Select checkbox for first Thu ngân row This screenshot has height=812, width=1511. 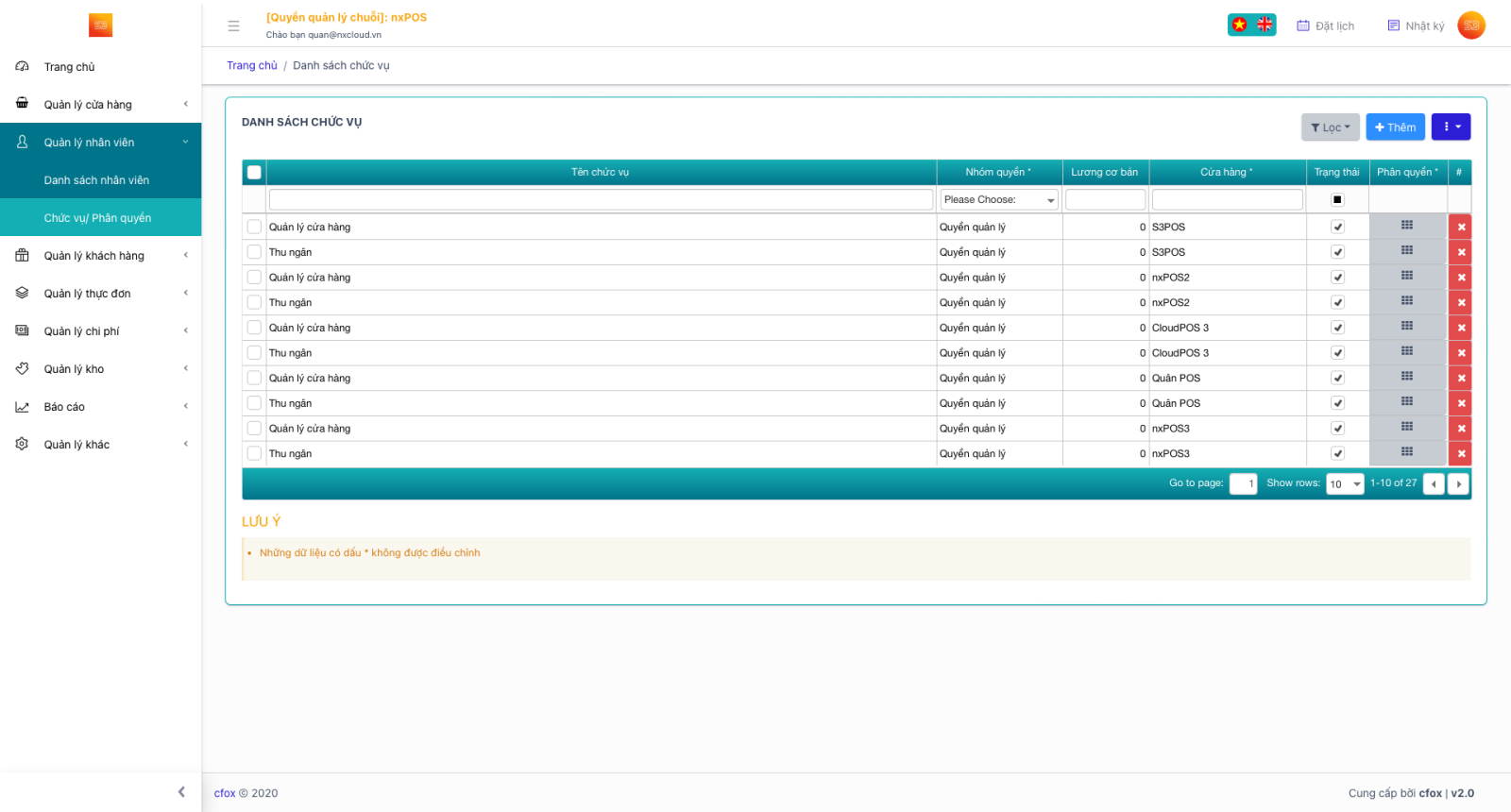[x=254, y=252]
